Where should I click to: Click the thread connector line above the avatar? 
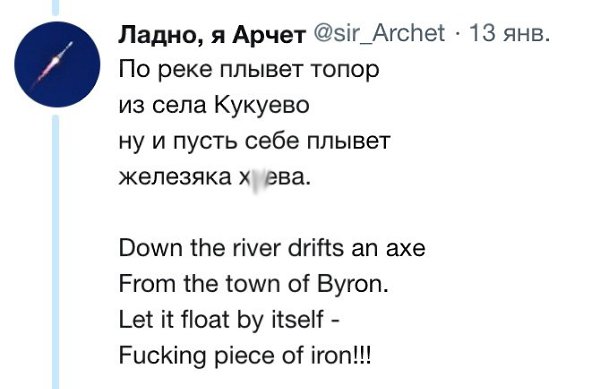pyautogui.click(x=56, y=7)
